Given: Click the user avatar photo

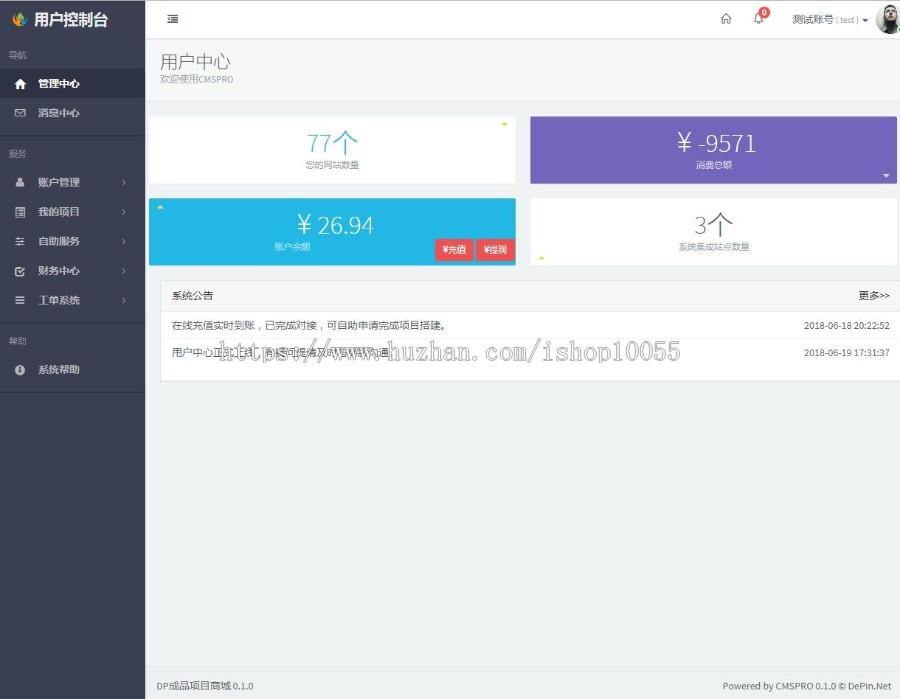Looking at the screenshot, I should [887, 19].
